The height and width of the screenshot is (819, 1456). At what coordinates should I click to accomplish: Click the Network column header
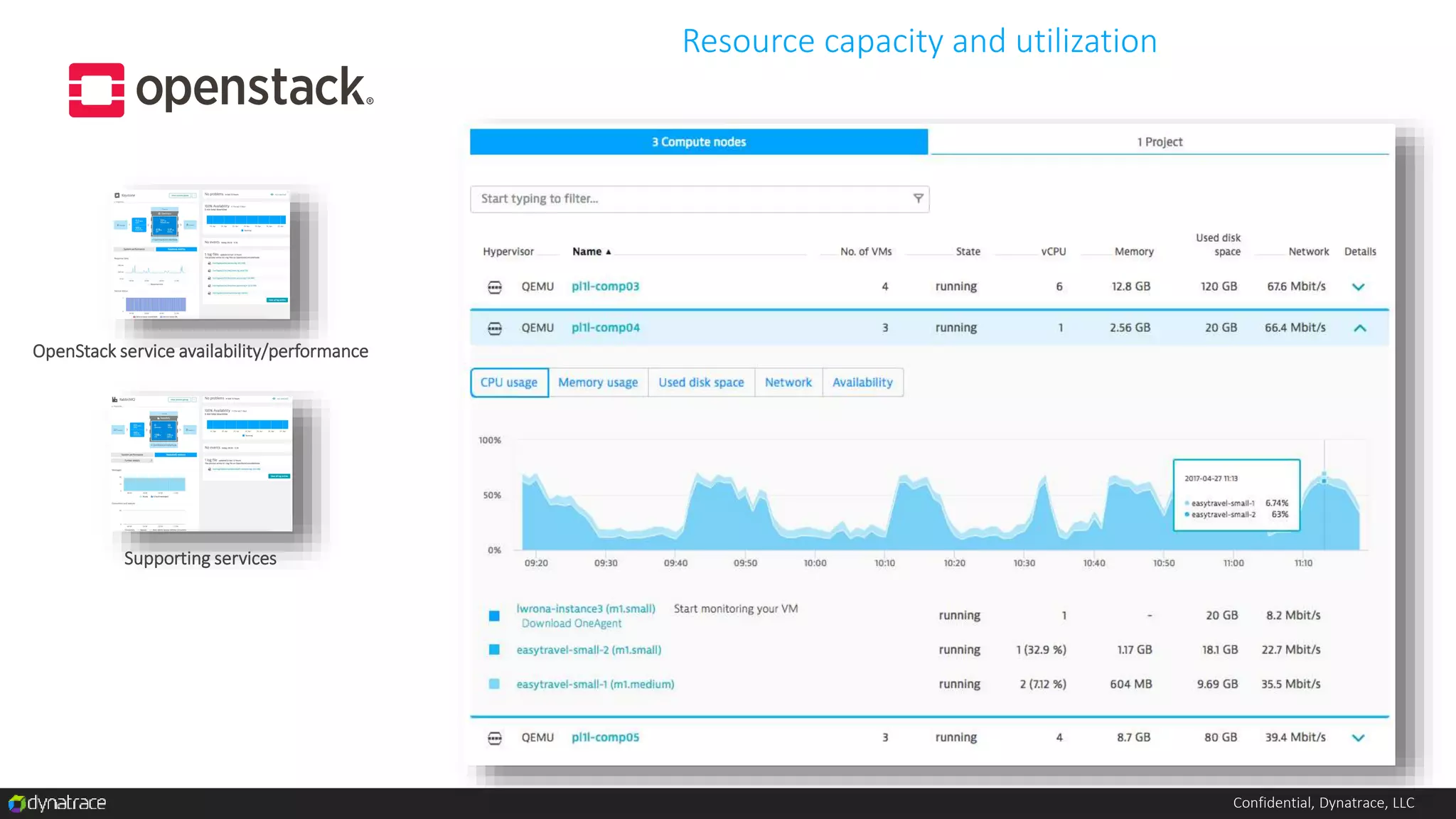(1308, 252)
